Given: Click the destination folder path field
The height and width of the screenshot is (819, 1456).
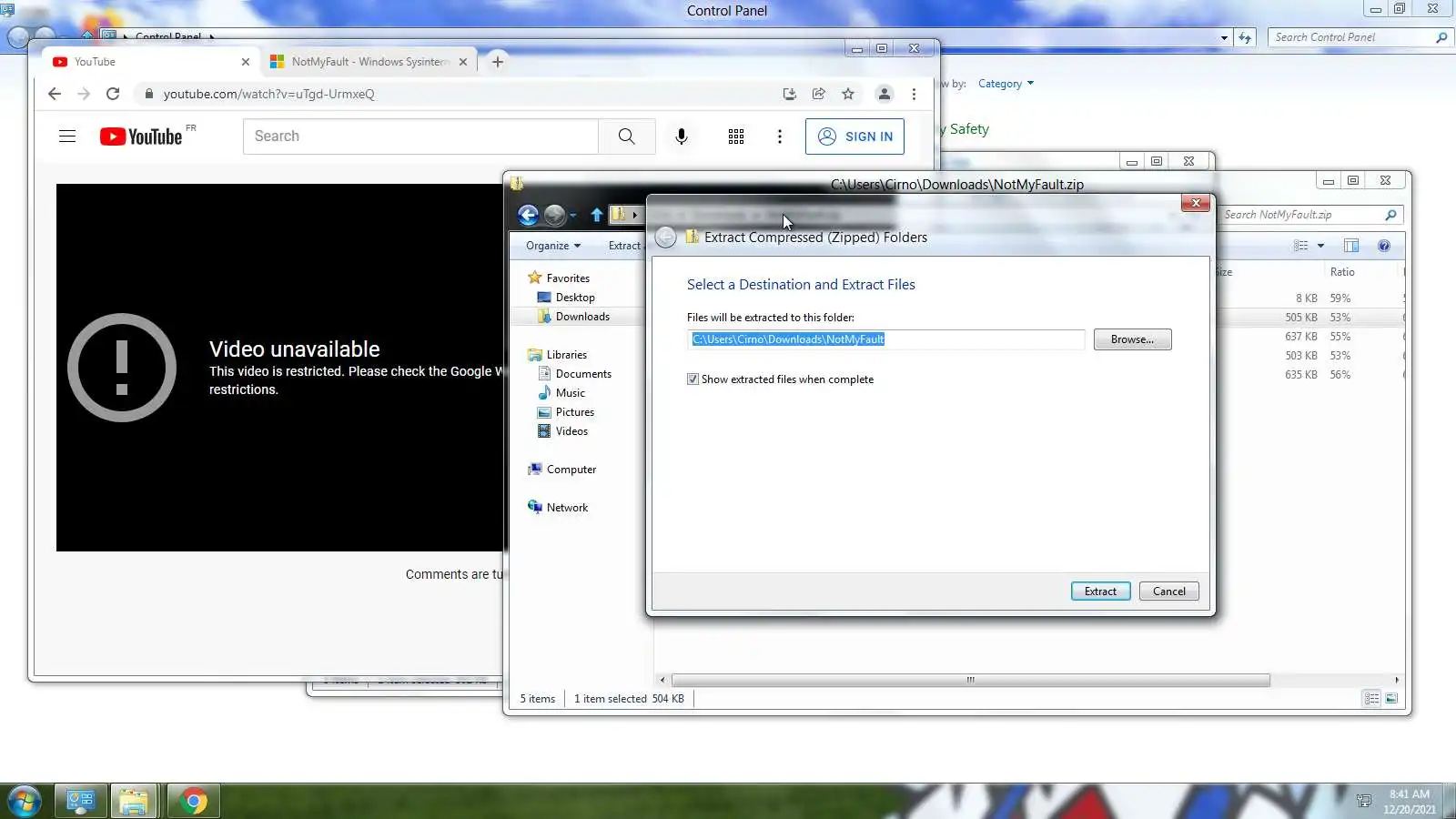Looking at the screenshot, I should (x=885, y=339).
